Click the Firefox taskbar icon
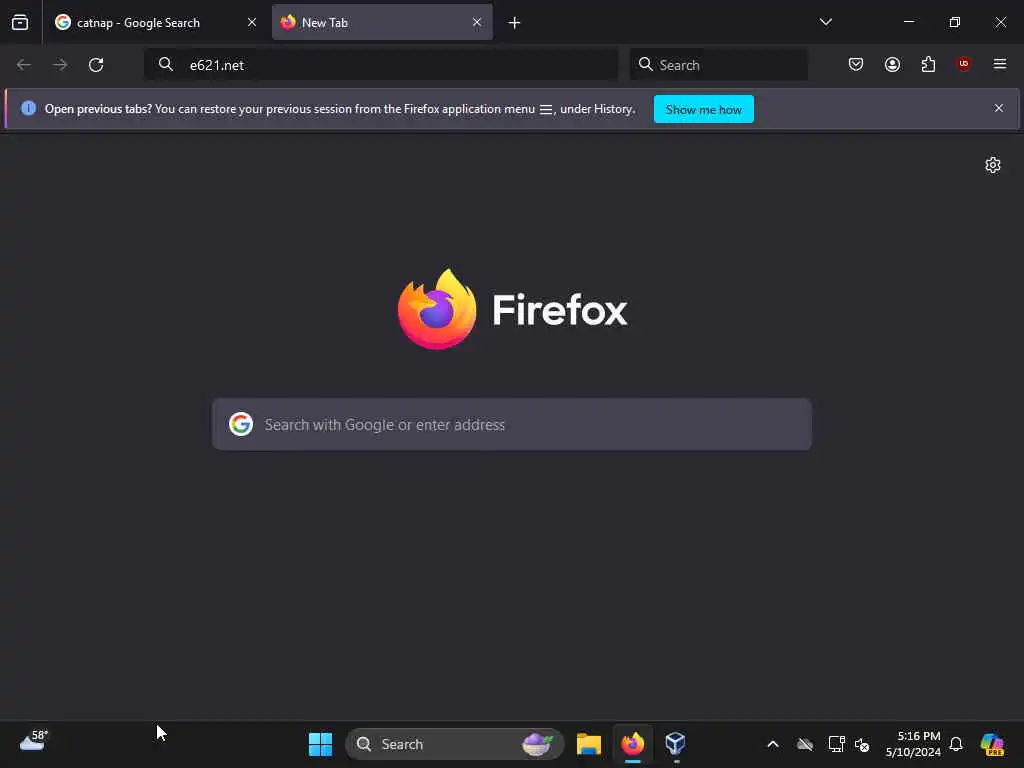The image size is (1024, 768). click(x=632, y=744)
